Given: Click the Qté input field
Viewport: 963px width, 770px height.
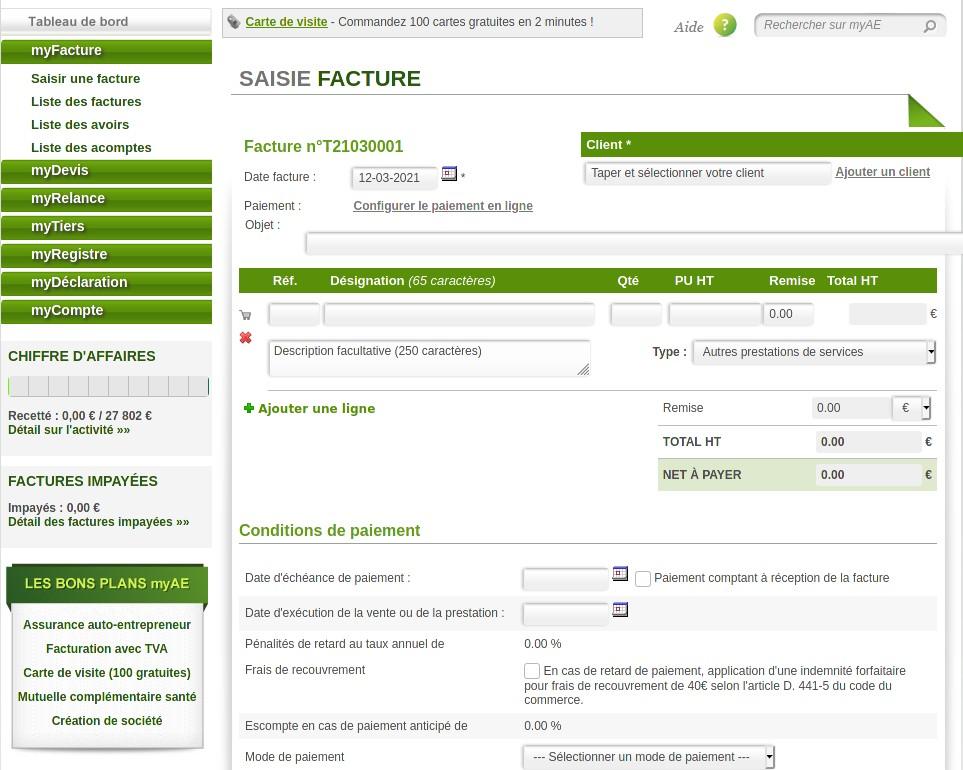Looking at the screenshot, I should click(x=636, y=314).
